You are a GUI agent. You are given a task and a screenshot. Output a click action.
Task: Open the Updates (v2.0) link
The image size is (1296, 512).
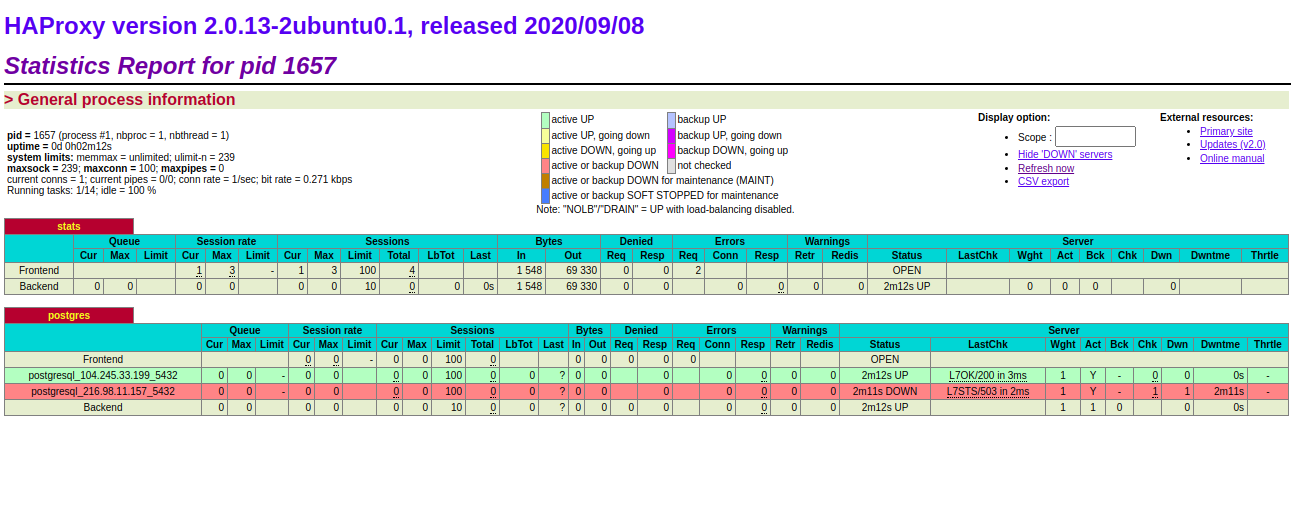pos(1232,144)
